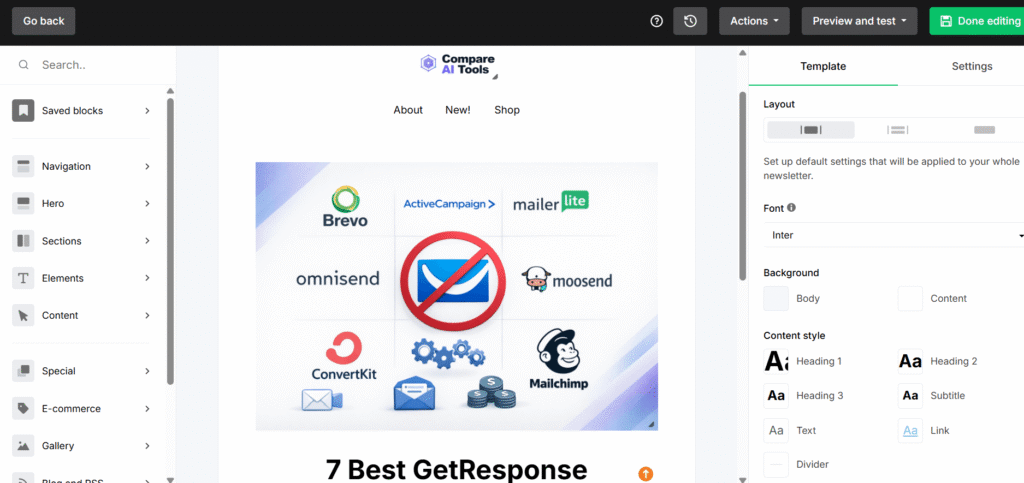Open the Actions dropdown menu
The image size is (1024, 483).
pyautogui.click(x=754, y=21)
